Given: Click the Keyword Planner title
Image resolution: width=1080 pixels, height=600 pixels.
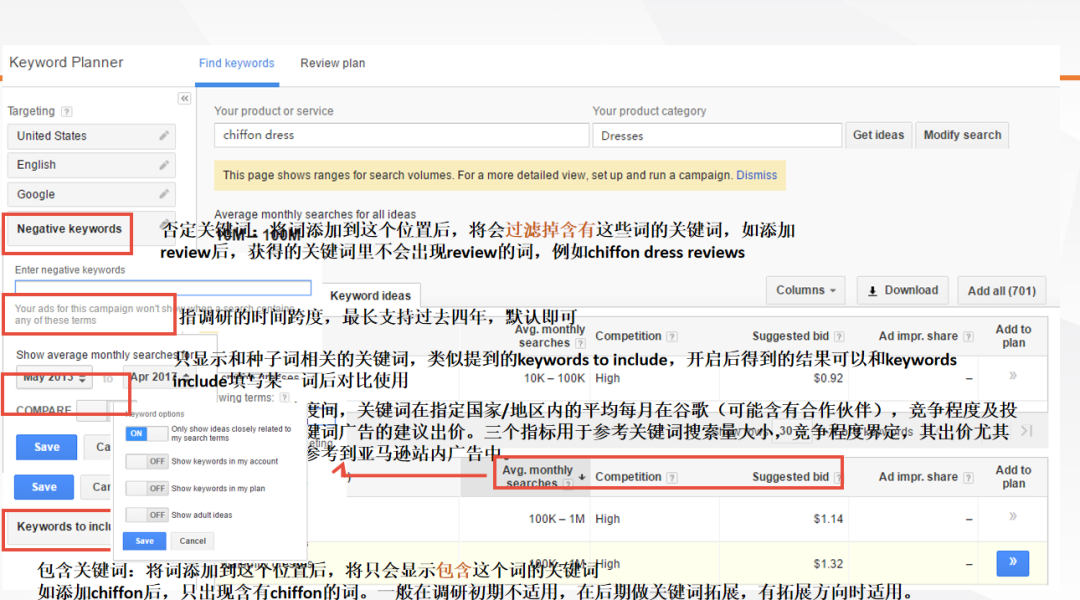Looking at the screenshot, I should tap(66, 63).
